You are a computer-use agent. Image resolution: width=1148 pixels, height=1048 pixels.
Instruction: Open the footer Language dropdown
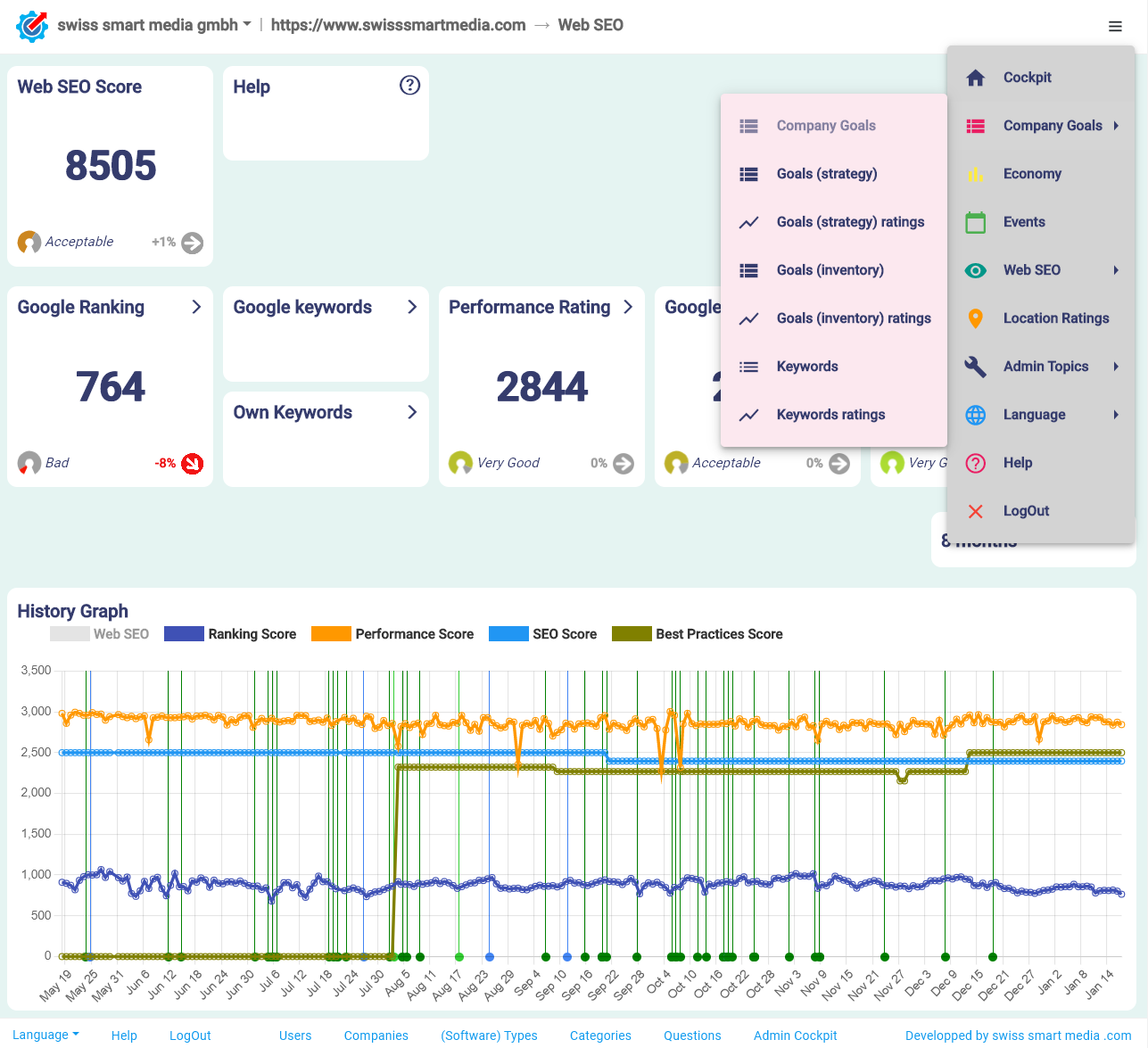(45, 1035)
